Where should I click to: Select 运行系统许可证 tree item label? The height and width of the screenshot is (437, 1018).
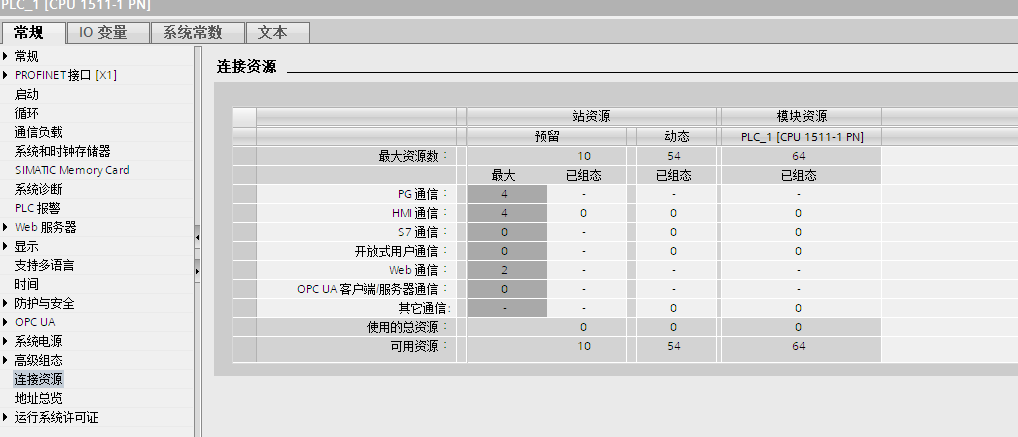point(56,418)
